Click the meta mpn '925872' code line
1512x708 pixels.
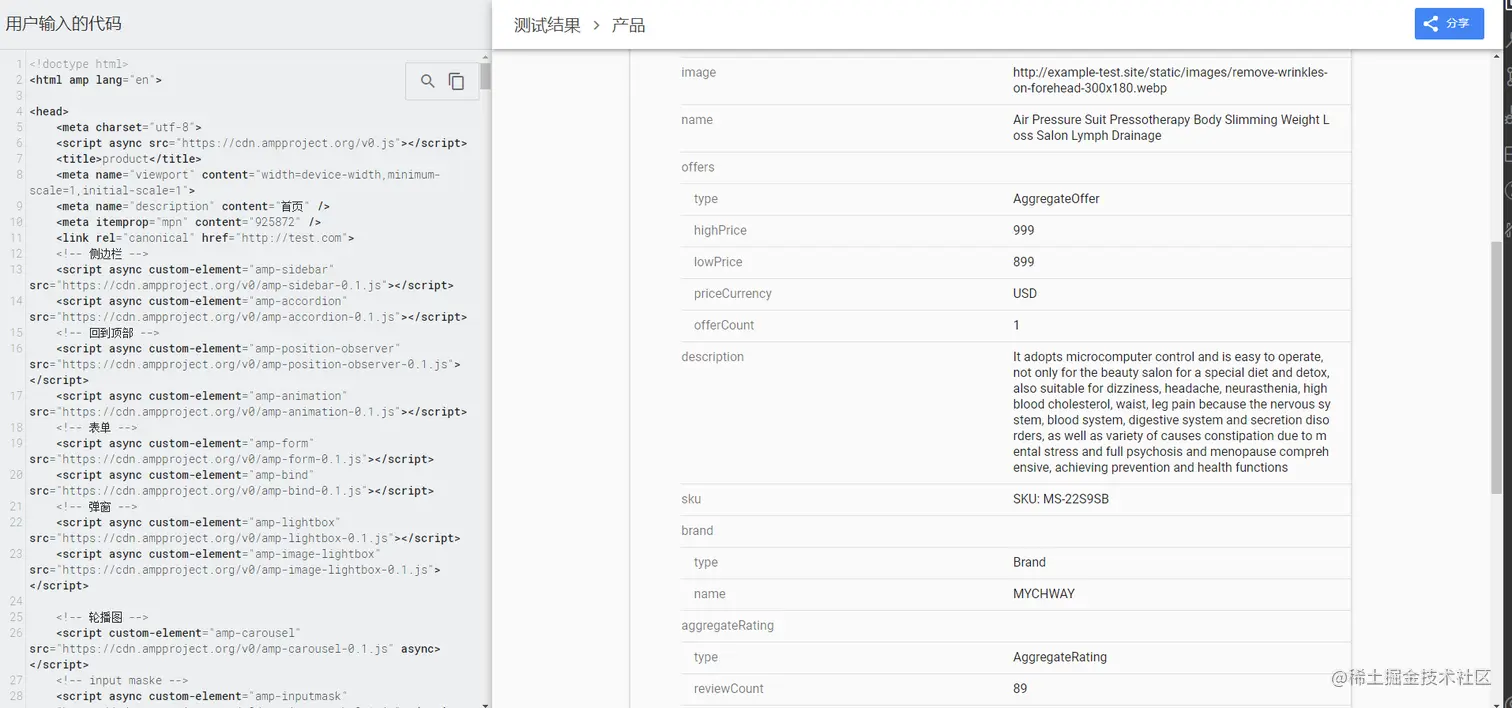click(x=189, y=222)
